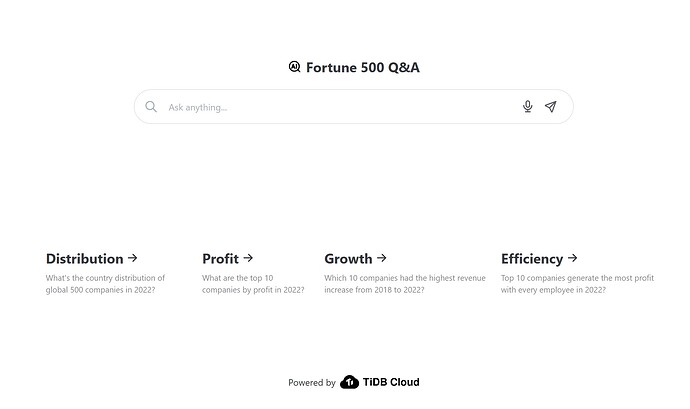Screen dimensions: 690x409
Task: Choose the Efficiency heading link
Action: (532, 259)
